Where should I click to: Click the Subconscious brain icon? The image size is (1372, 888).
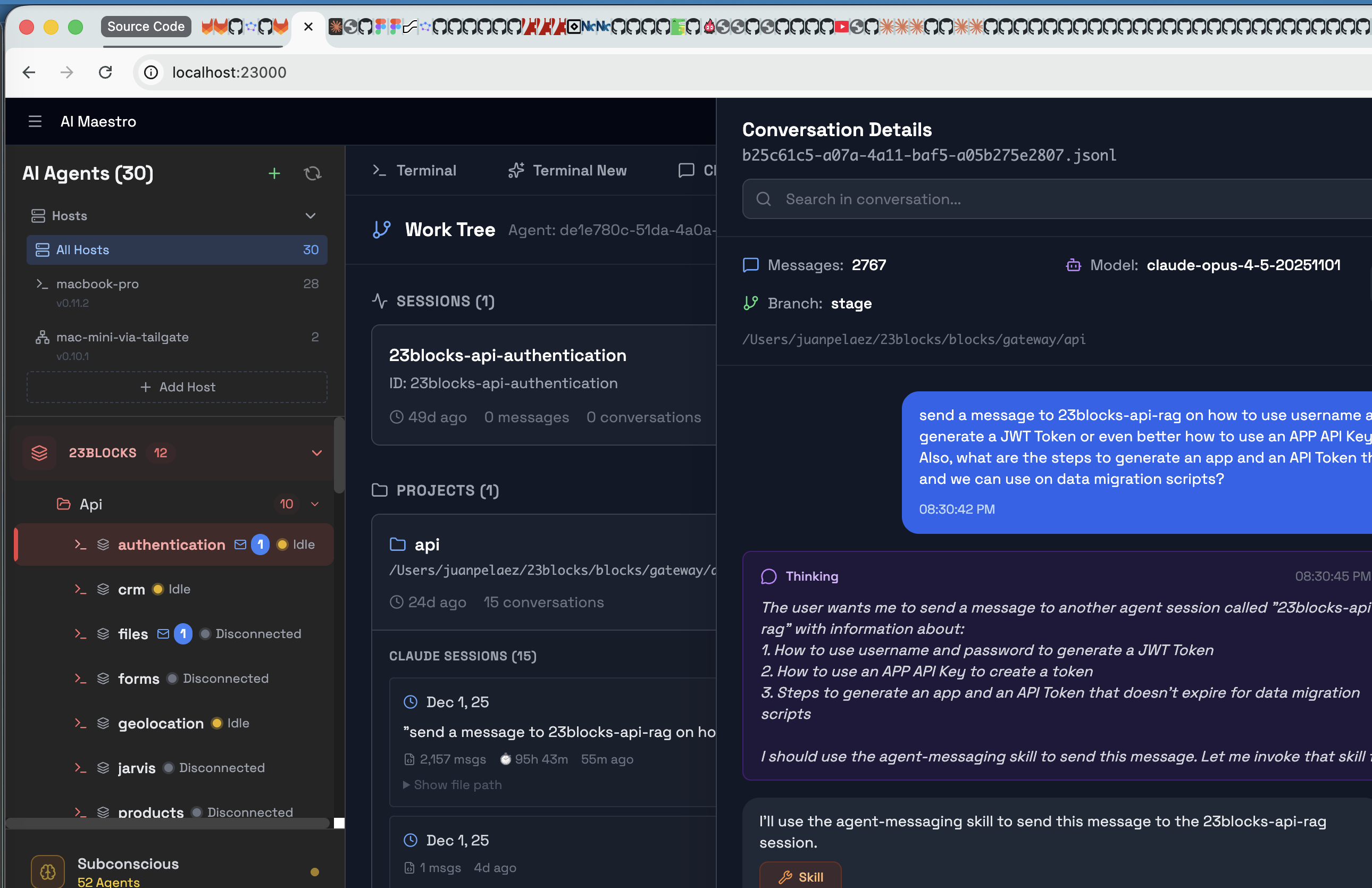[47, 872]
